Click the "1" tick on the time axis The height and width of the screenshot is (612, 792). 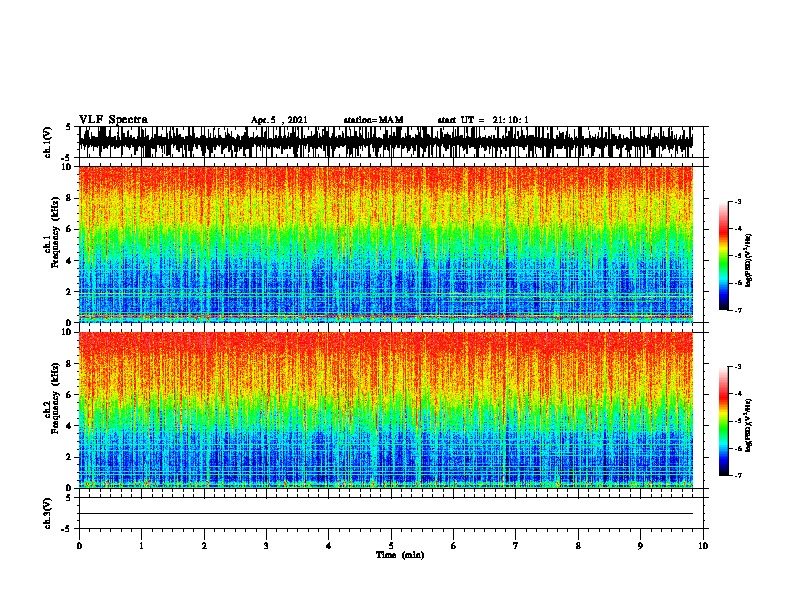click(x=141, y=546)
